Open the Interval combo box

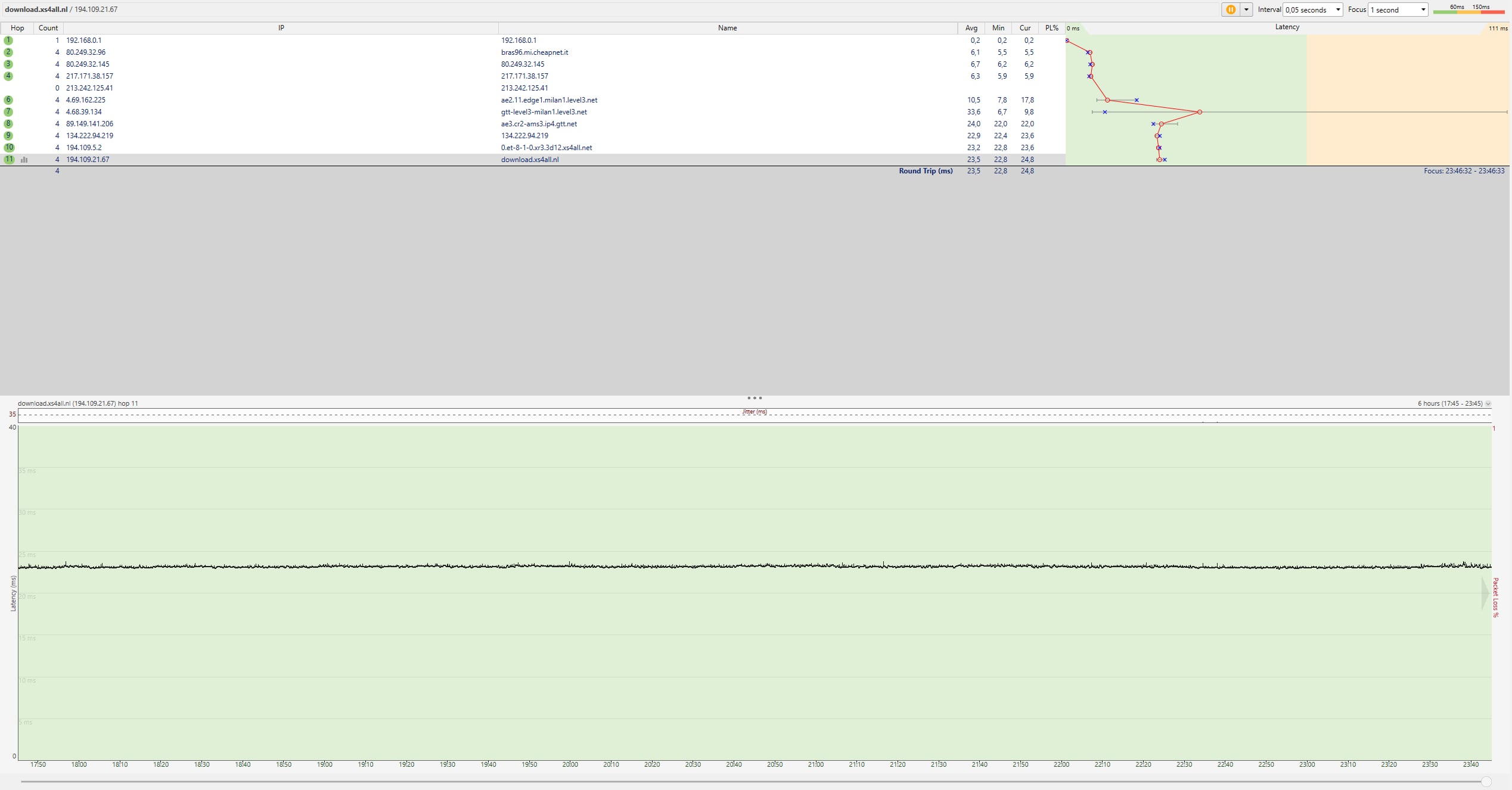[1312, 10]
